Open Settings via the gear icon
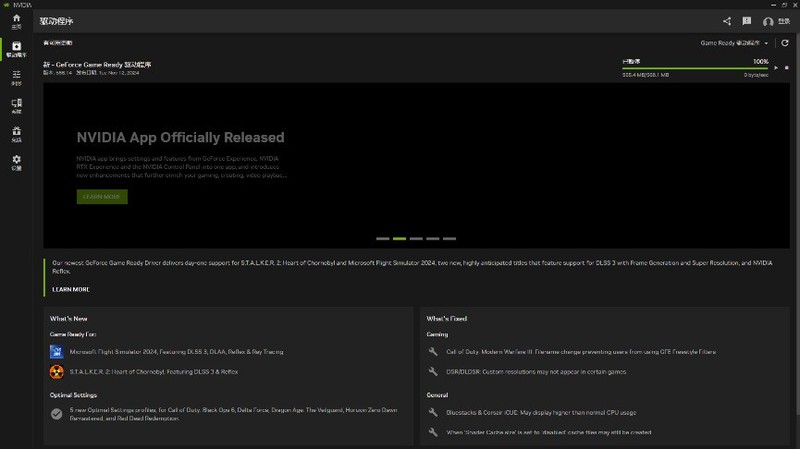800x449 pixels. click(x=16, y=163)
